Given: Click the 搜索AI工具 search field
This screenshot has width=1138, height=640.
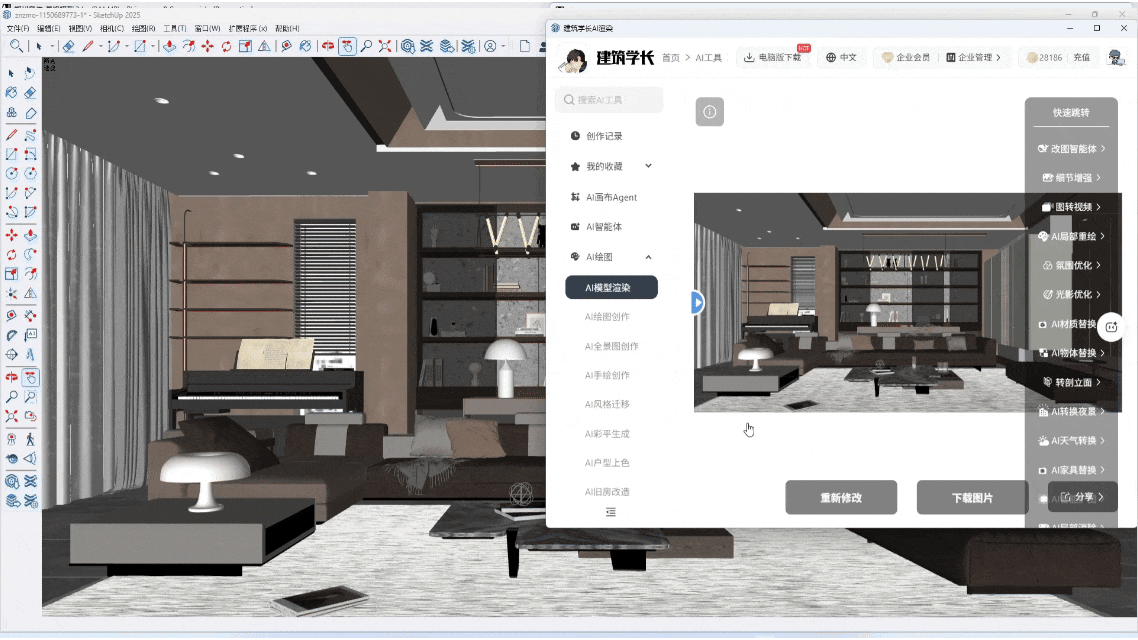Looking at the screenshot, I should pos(609,100).
